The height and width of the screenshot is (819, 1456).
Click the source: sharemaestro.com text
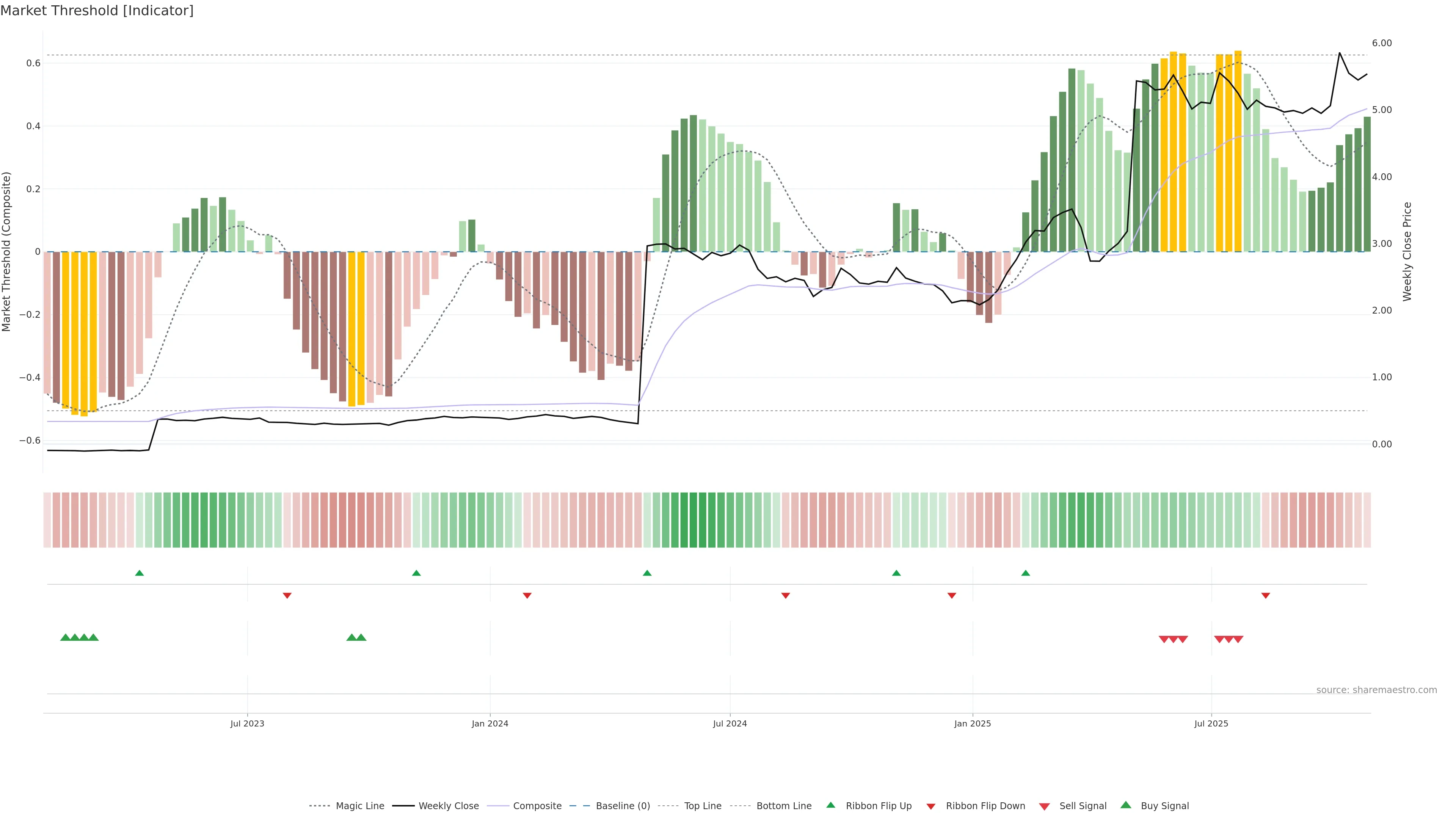coord(1376,690)
